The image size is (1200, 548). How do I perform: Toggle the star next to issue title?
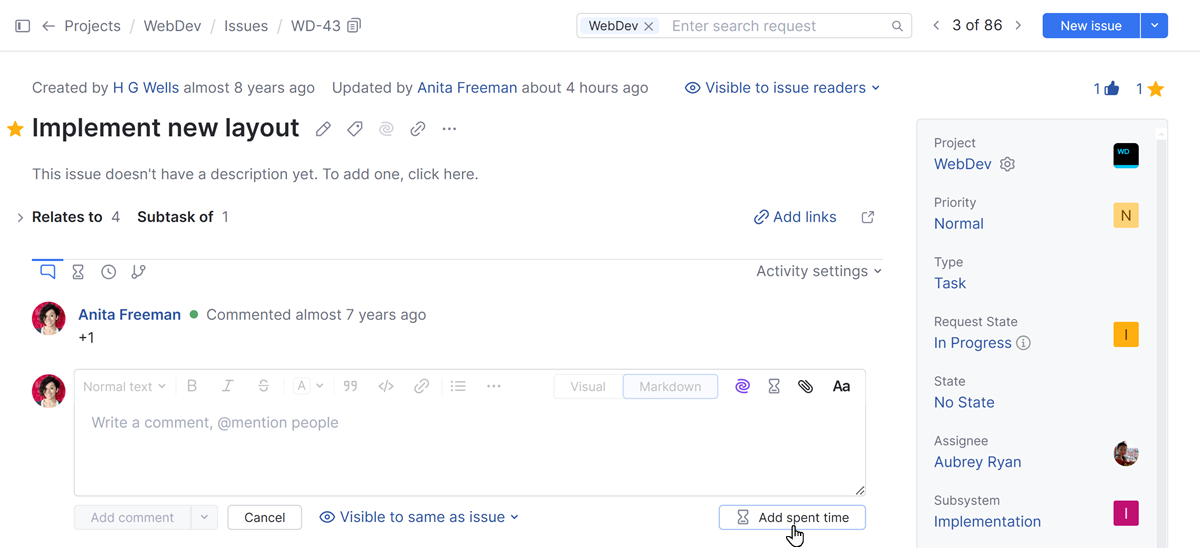[15, 129]
